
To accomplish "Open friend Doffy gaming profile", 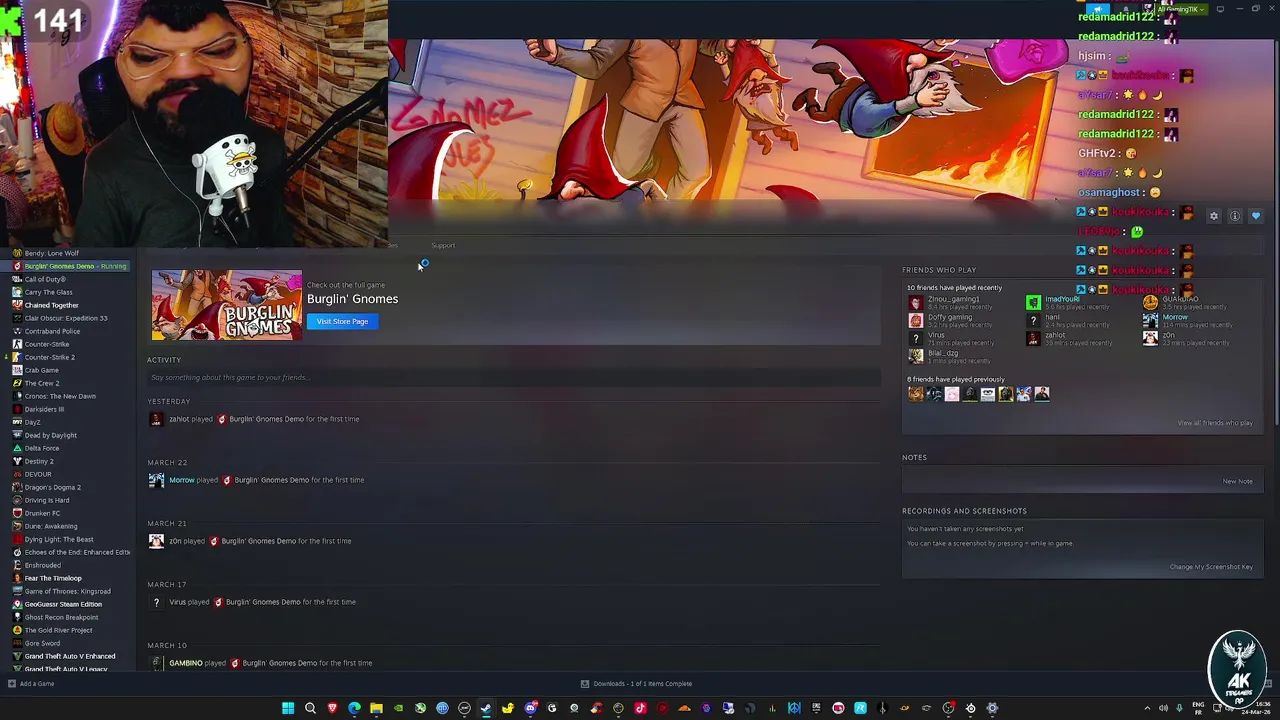I will click(950, 317).
